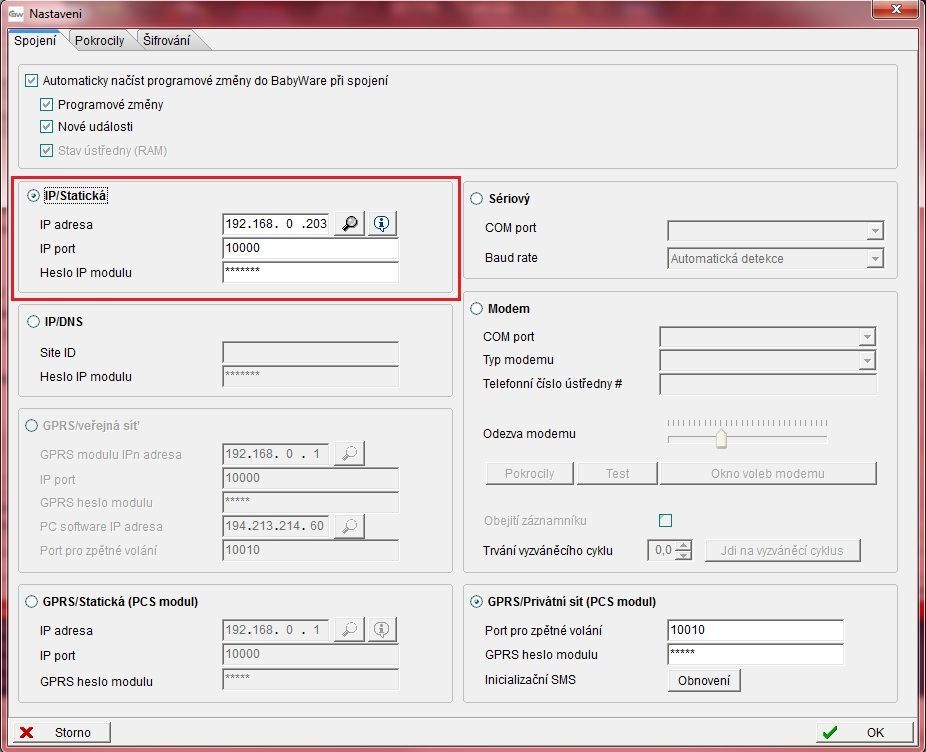Select the Sériový radio button

[x=476, y=199]
